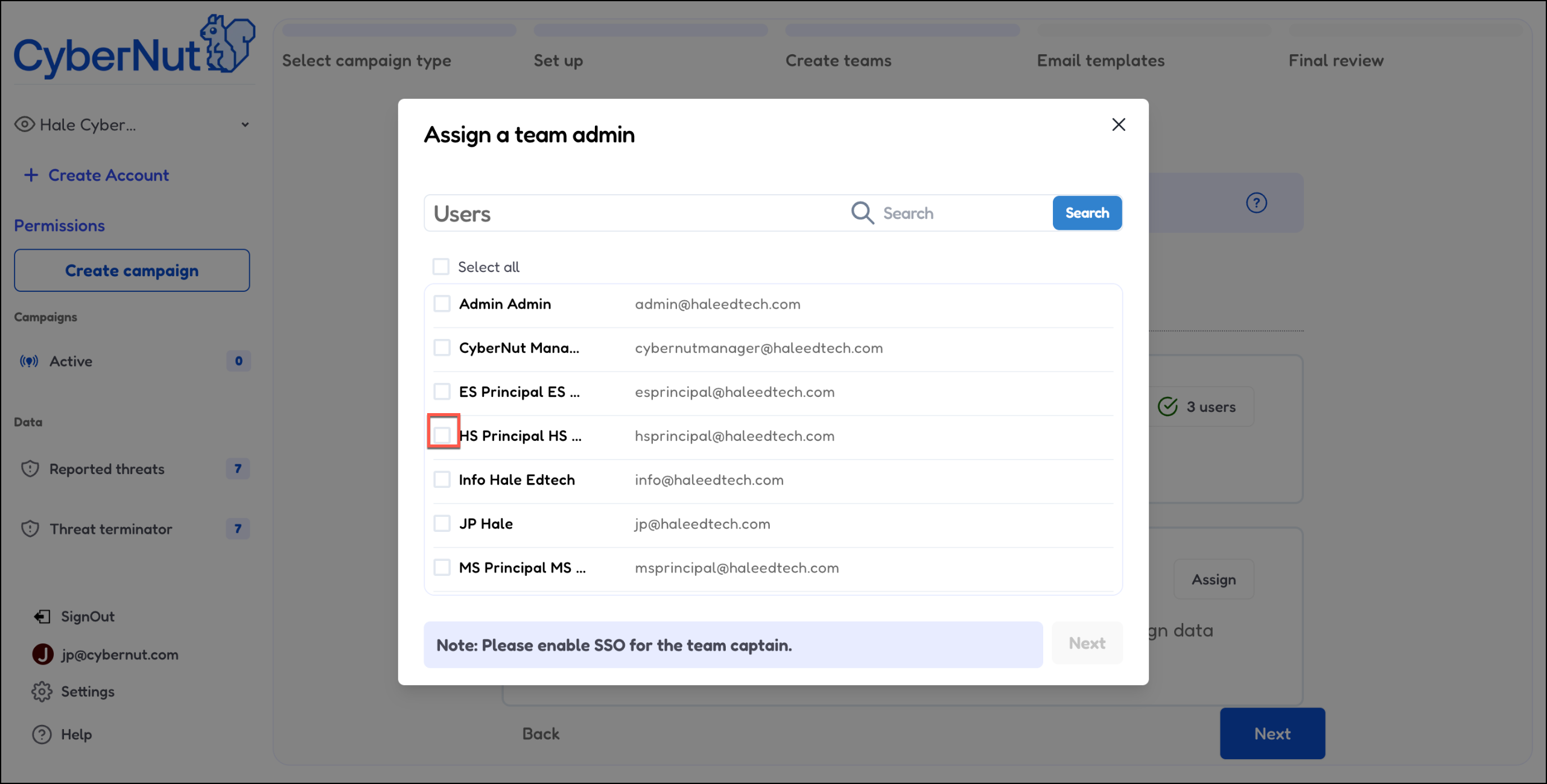Expand the Hale Cyber account dropdown
Screen dimensions: 1547x784
click(245, 125)
